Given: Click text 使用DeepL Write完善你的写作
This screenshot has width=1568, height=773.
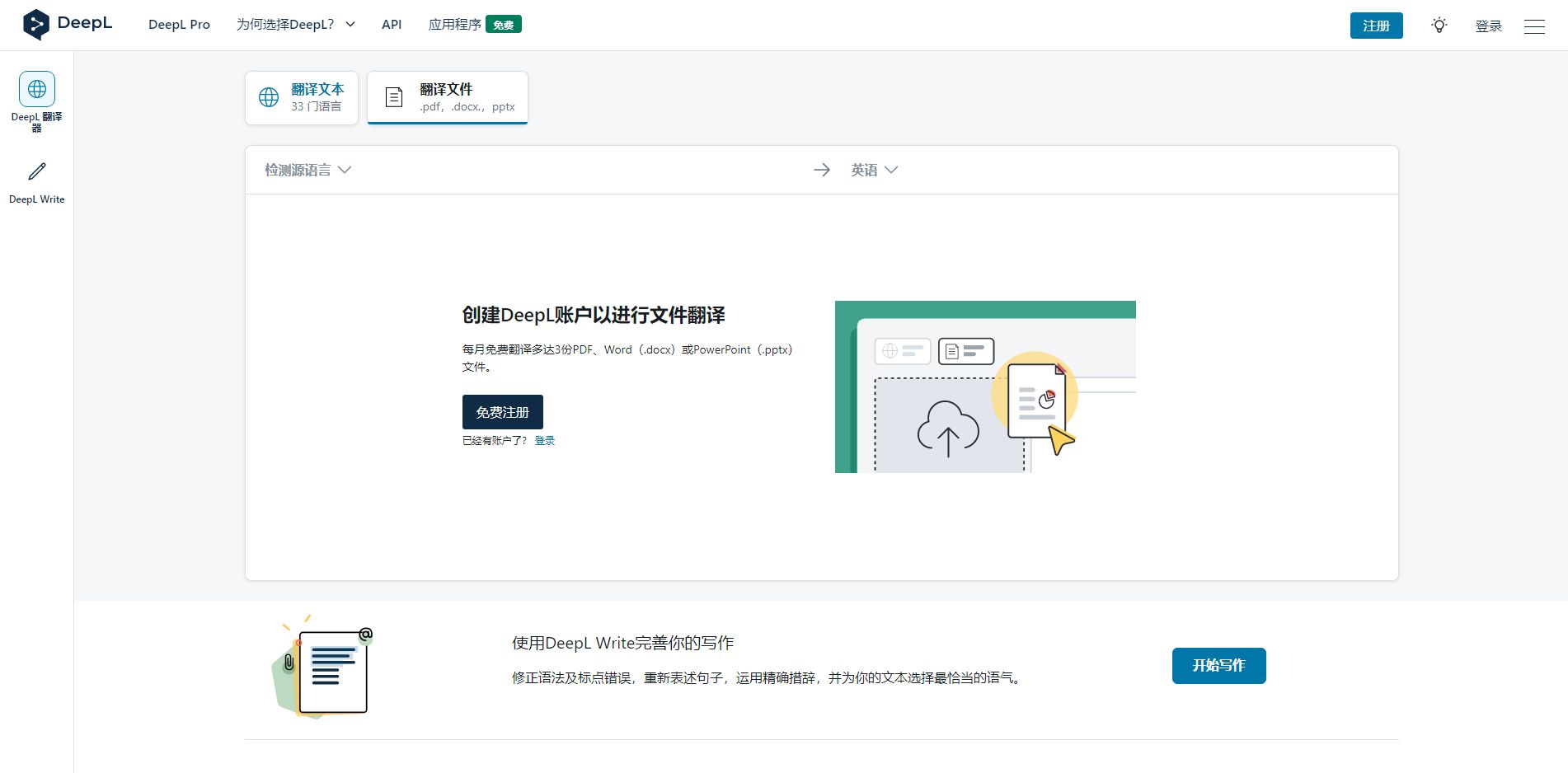Looking at the screenshot, I should (x=623, y=643).
